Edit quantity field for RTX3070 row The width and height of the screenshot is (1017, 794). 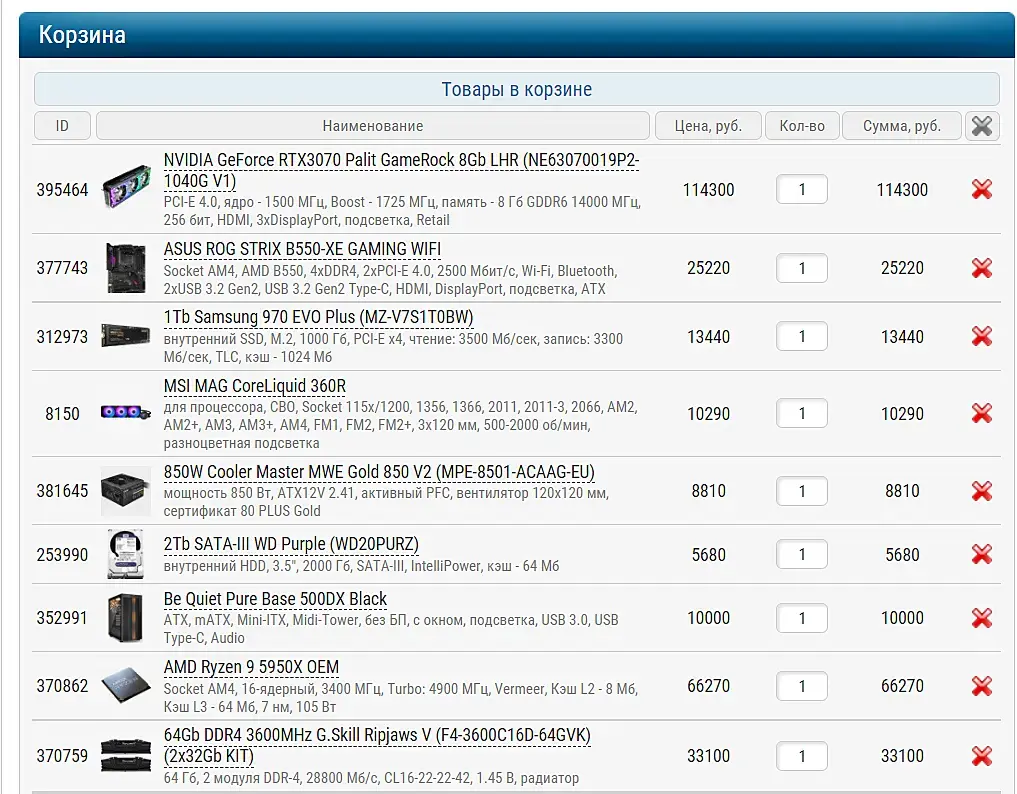802,189
